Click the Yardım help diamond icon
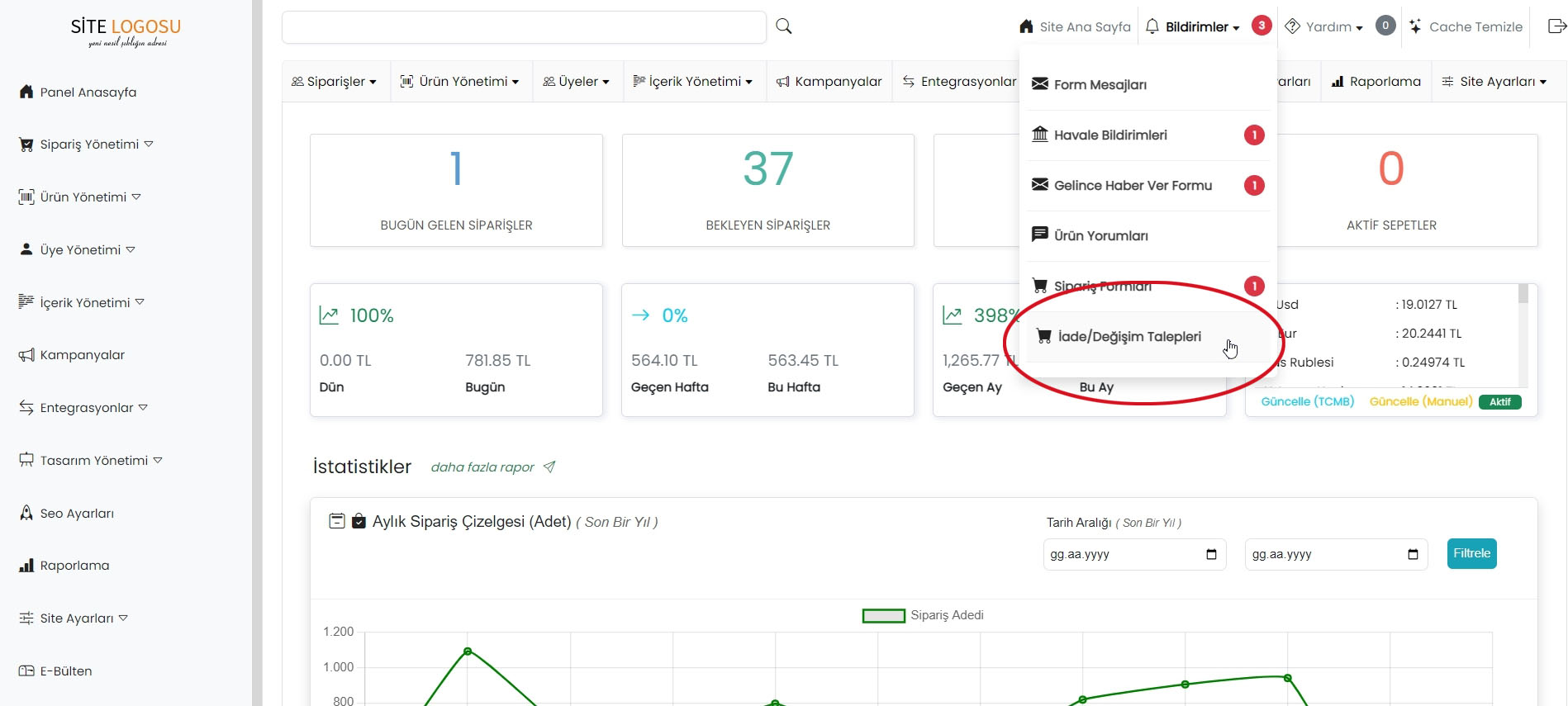Image resolution: width=1568 pixels, height=706 pixels. [x=1293, y=26]
